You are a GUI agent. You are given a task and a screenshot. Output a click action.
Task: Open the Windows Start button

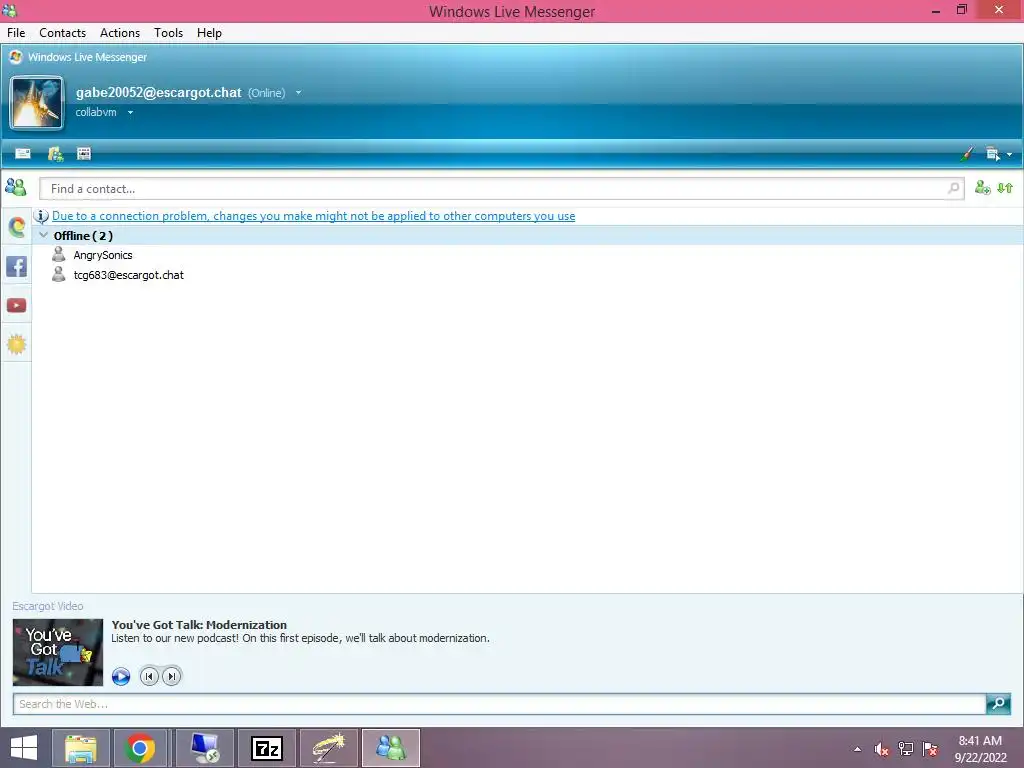(24, 748)
